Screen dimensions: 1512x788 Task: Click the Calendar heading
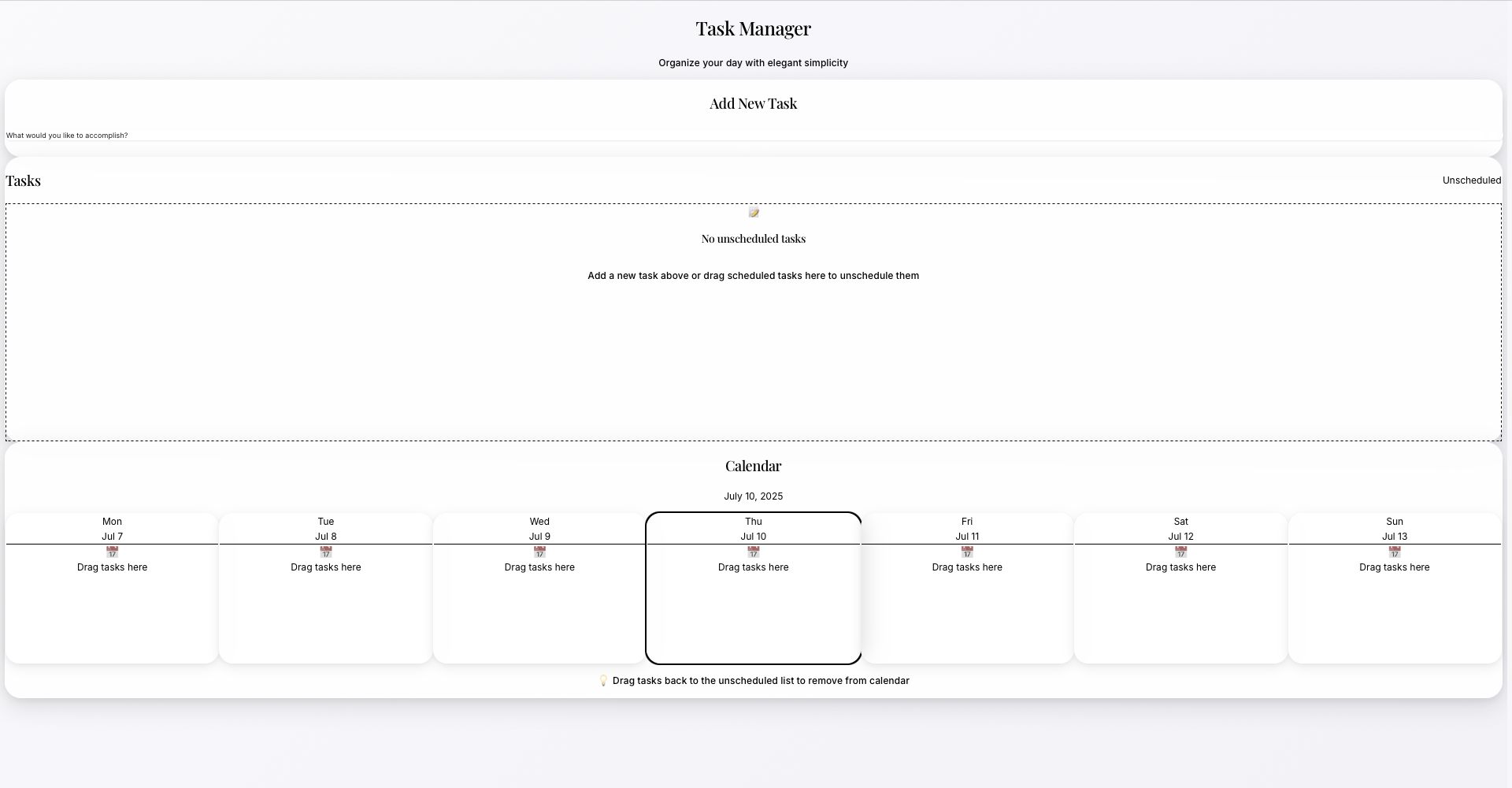(x=754, y=466)
